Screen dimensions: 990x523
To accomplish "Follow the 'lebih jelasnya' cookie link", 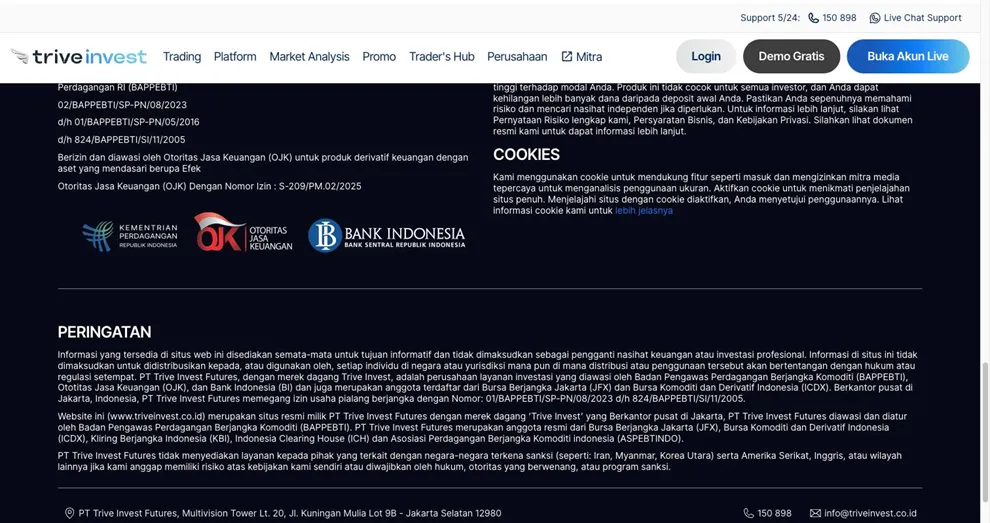I will click(x=644, y=210).
